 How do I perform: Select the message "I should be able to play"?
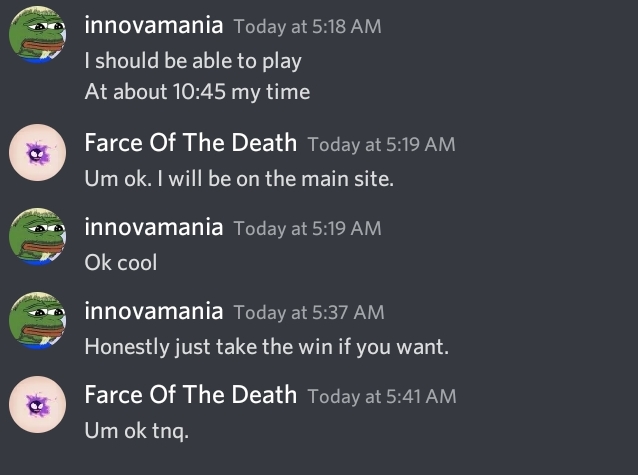[x=193, y=60]
